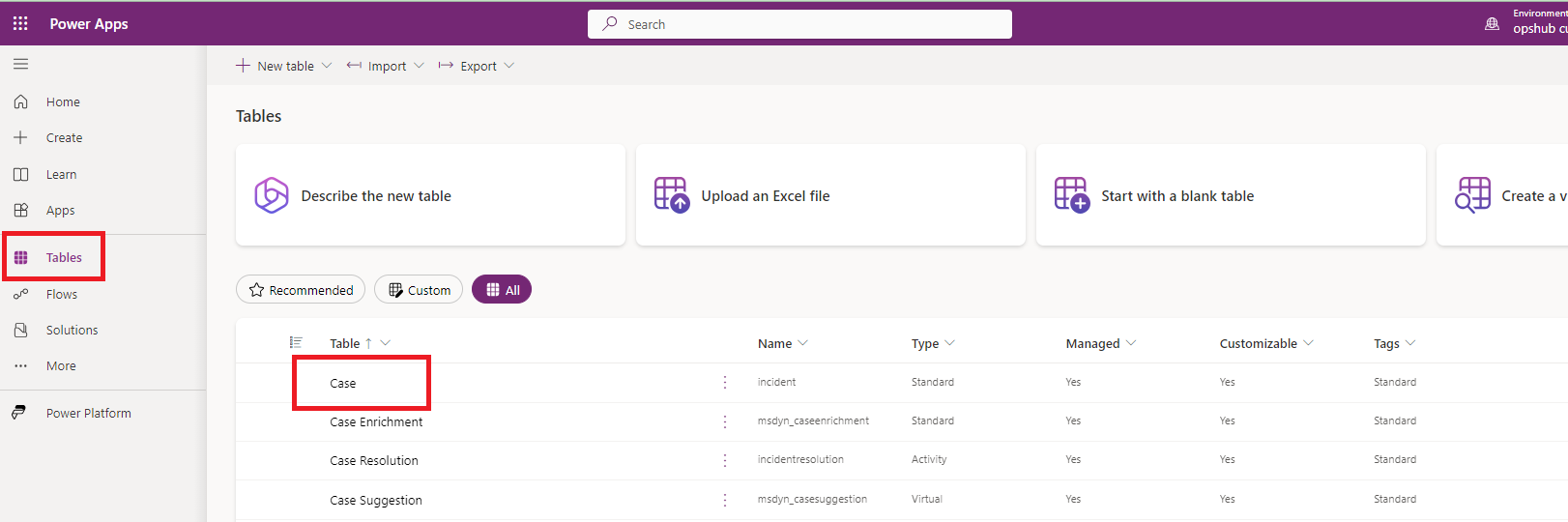Click the Solutions icon in sidebar
The width and height of the screenshot is (1568, 522).
pos(20,330)
